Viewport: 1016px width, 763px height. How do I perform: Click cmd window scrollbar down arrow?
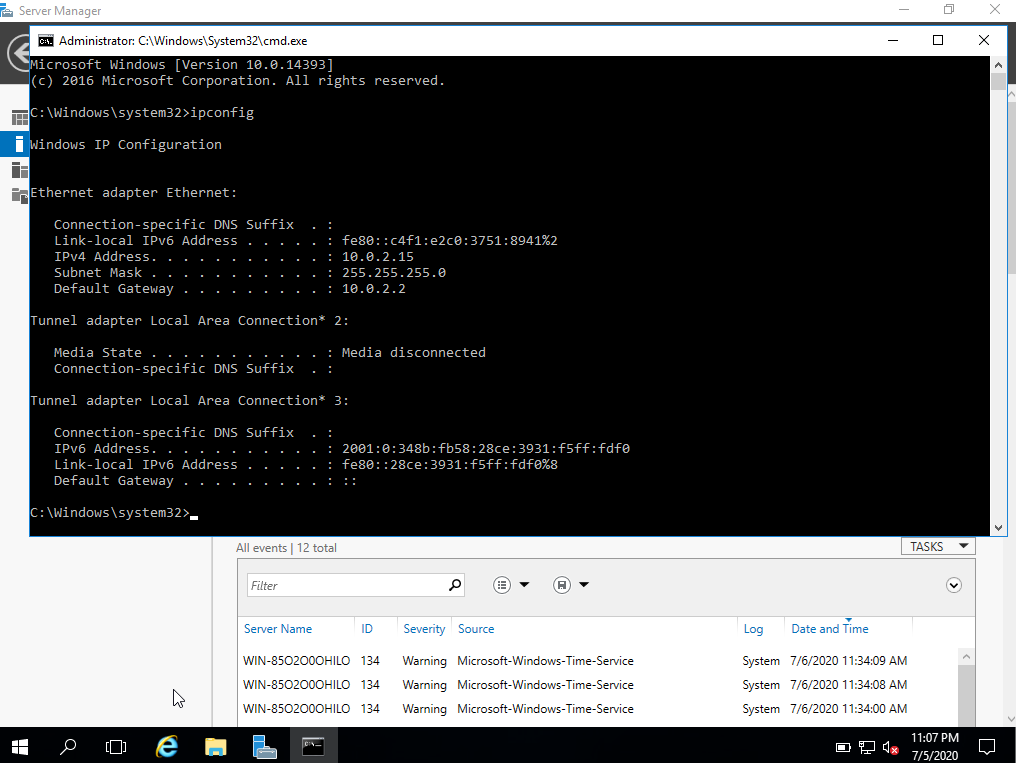(x=998, y=528)
